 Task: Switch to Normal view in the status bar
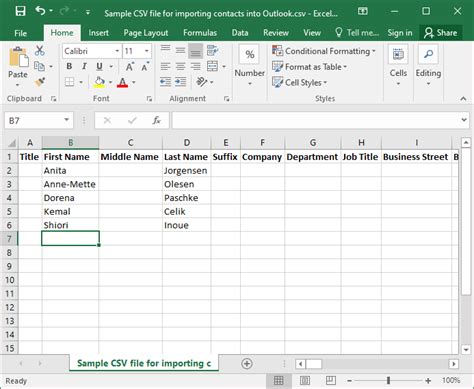pos(279,381)
